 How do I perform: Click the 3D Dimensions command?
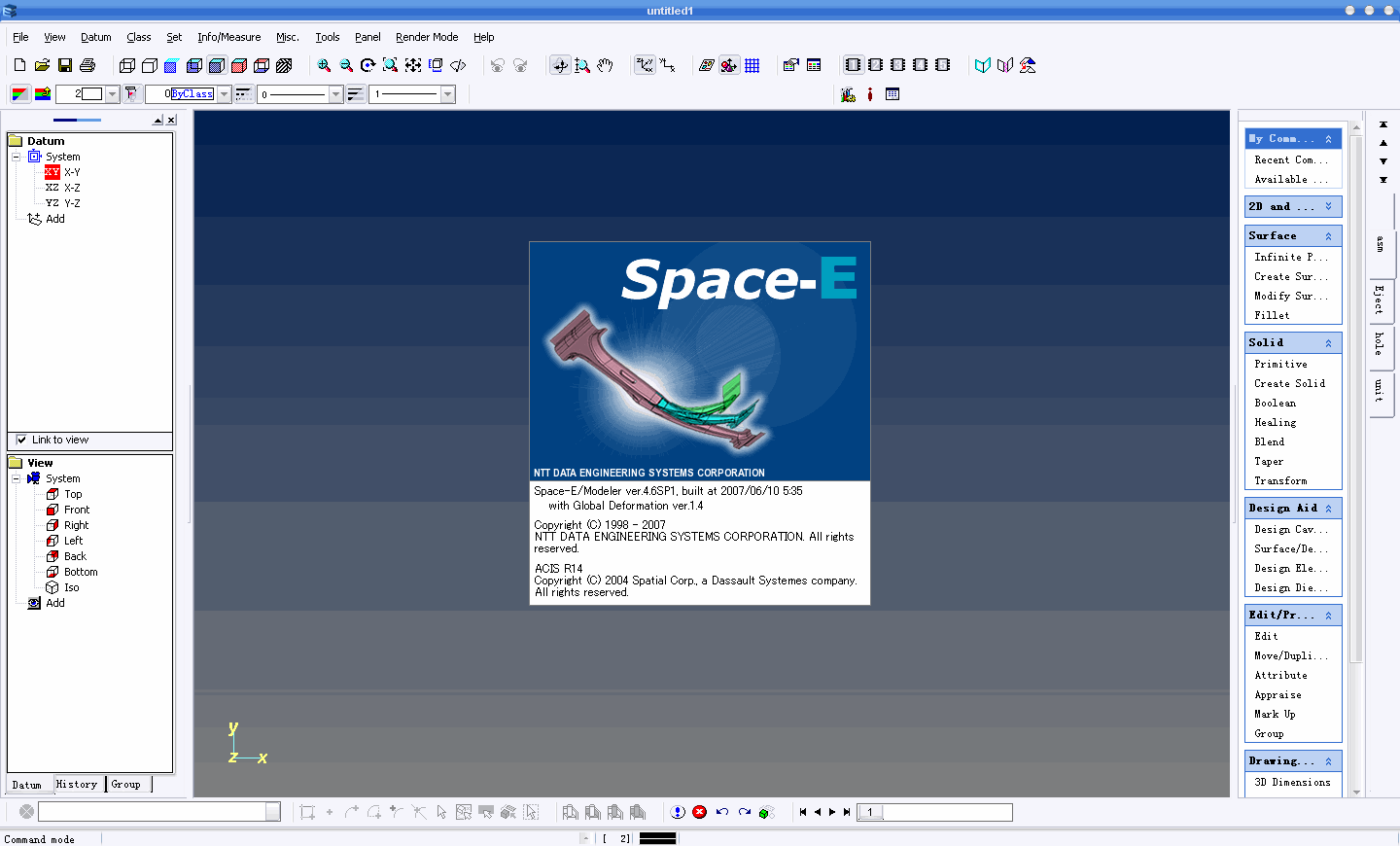[1292, 782]
